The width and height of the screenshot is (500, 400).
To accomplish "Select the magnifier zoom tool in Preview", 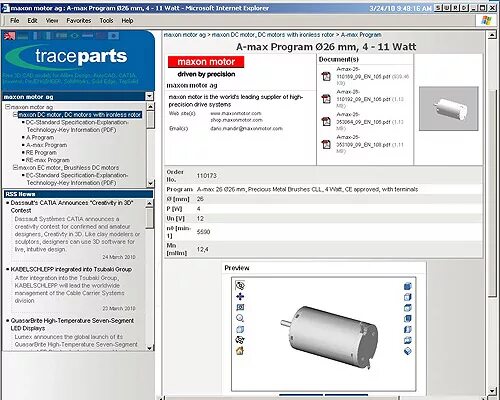I will 240,318.
